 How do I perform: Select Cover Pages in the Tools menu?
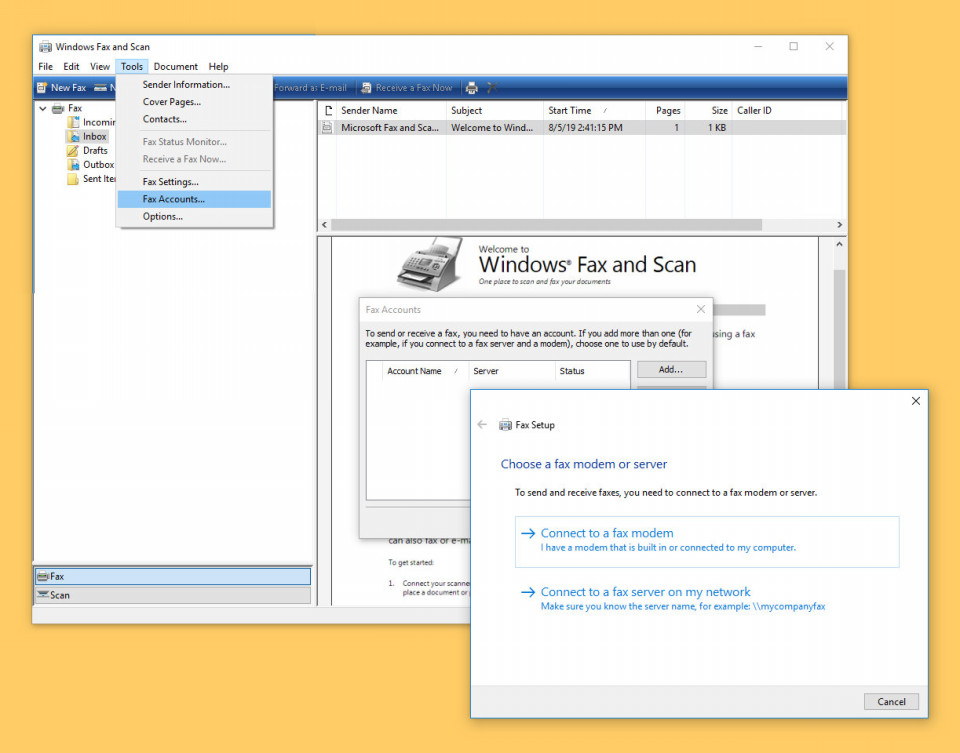[171, 102]
